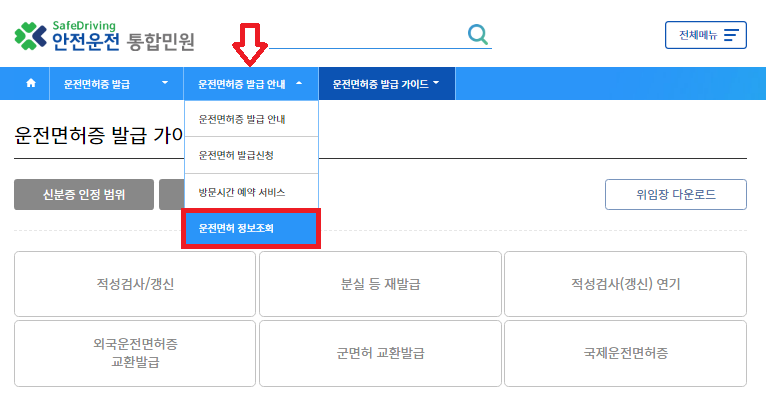Image resolution: width=766 pixels, height=408 pixels.
Task: Select 운전면허증 발급 안내 submenu item
Action: [x=251, y=119]
